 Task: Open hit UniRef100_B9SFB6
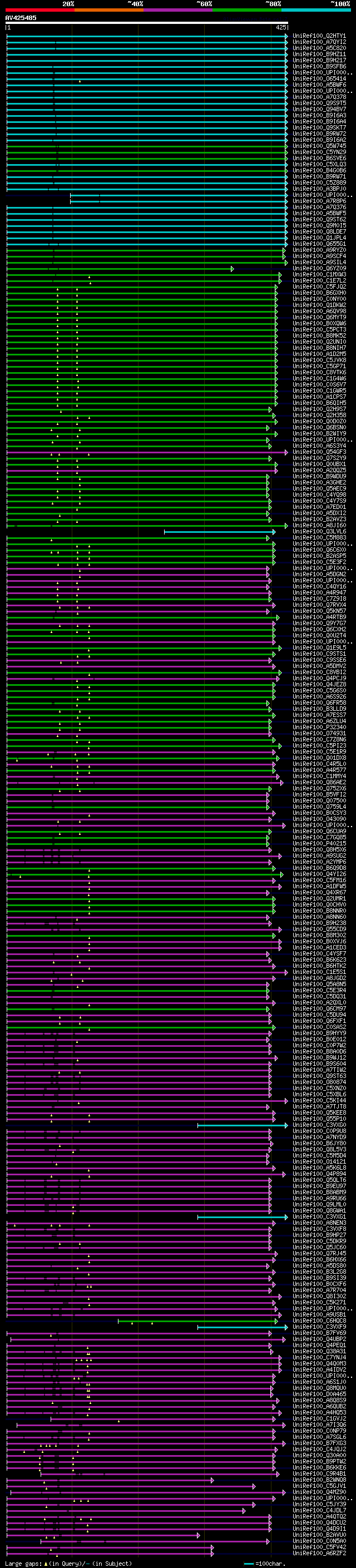(x=319, y=66)
